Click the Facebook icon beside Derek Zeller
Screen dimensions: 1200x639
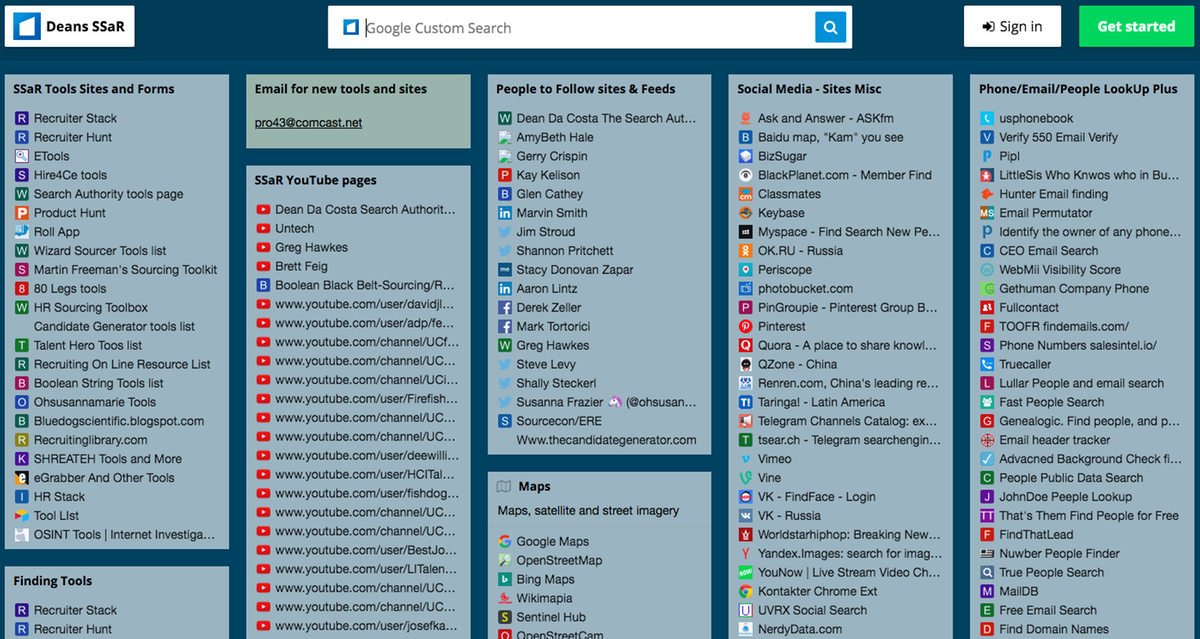[x=505, y=308]
